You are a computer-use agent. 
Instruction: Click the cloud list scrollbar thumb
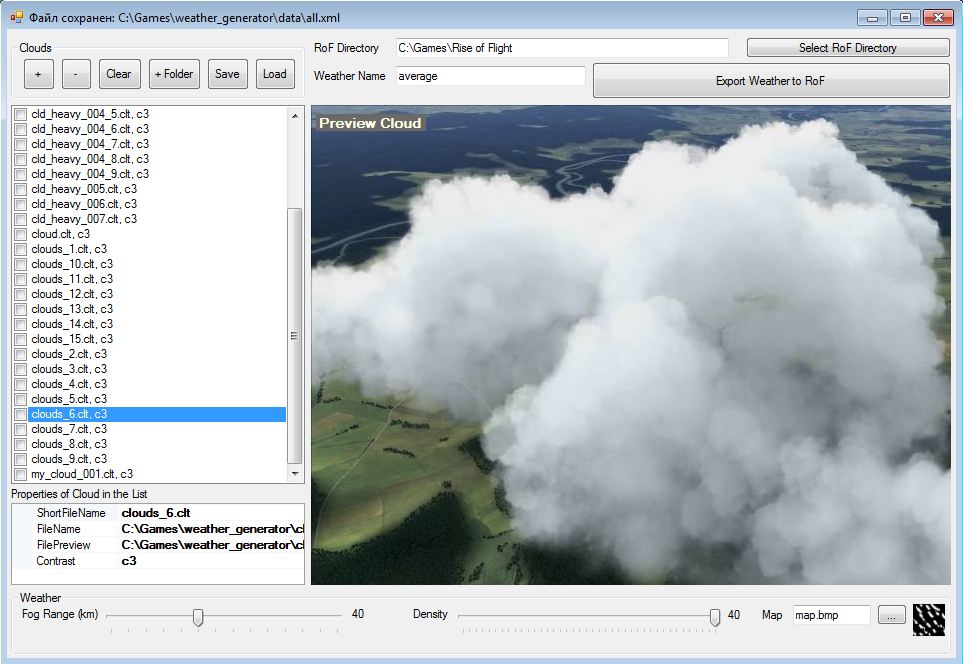[x=295, y=336]
